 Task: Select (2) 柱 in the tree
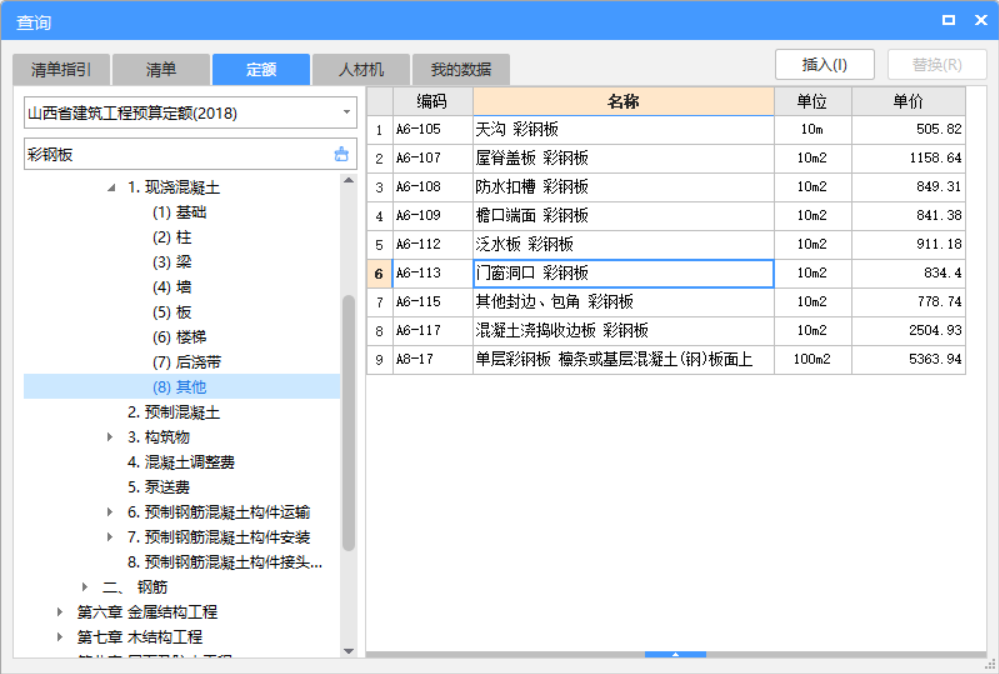[x=172, y=237]
